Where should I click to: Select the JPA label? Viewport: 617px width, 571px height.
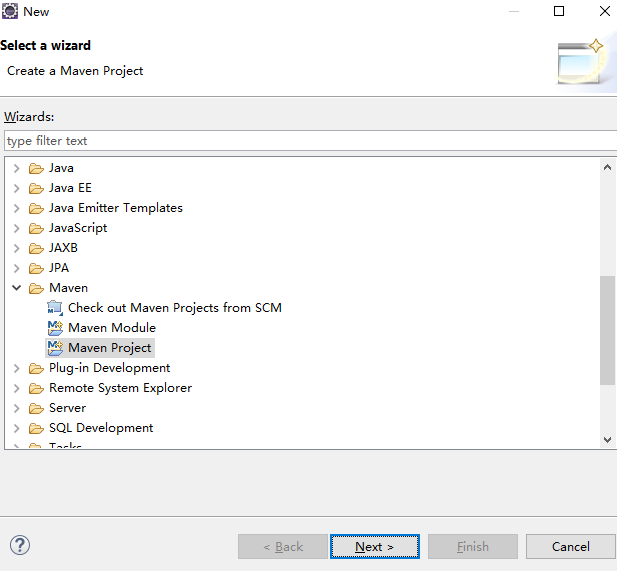tap(59, 268)
